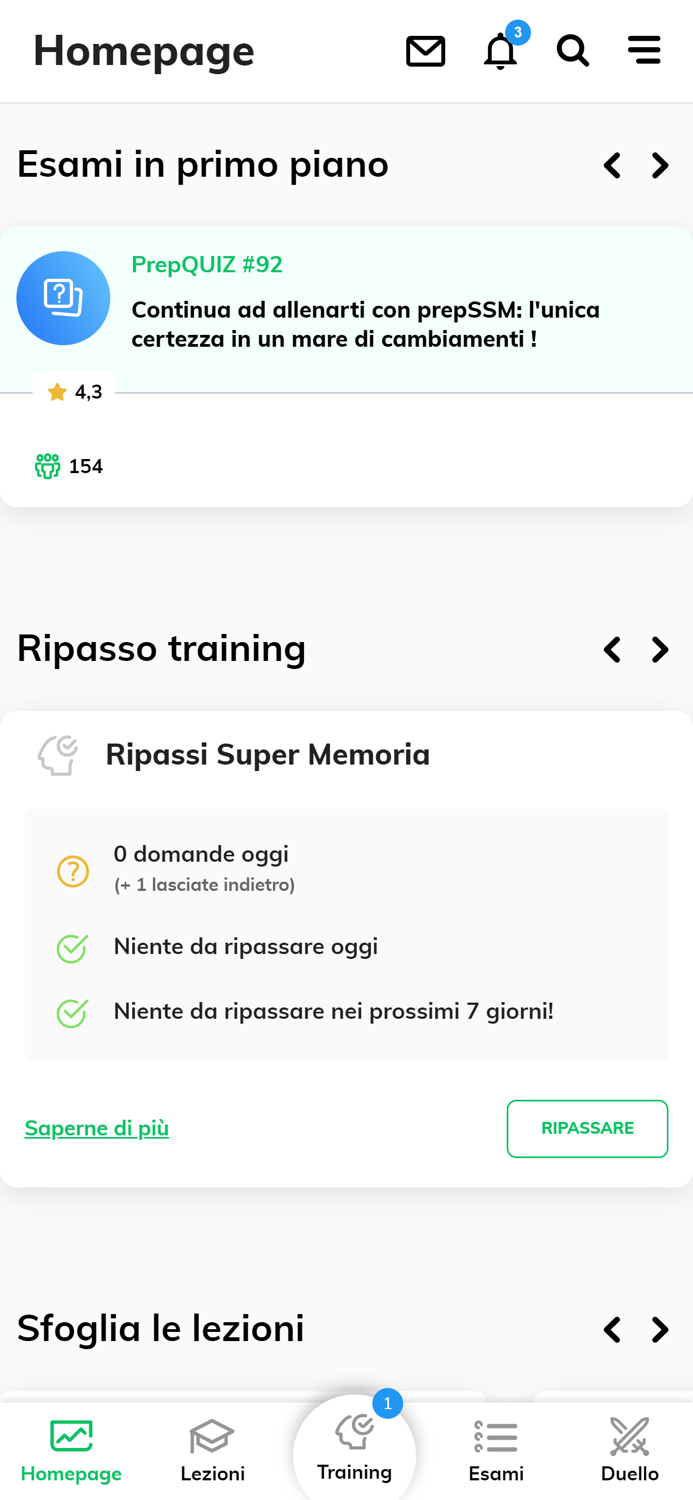This screenshot has width=693, height=1500.
Task: Open the messages envelope icon
Action: click(x=426, y=49)
